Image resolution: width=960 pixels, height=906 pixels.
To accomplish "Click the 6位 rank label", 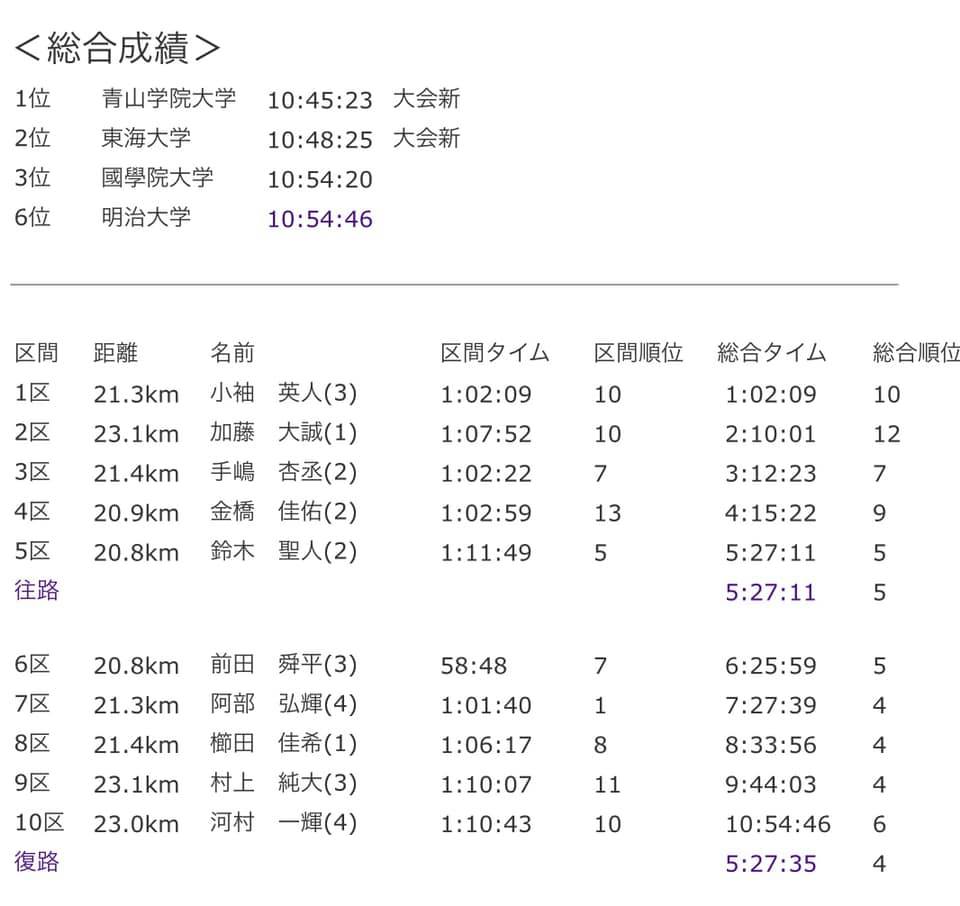I will (32, 217).
